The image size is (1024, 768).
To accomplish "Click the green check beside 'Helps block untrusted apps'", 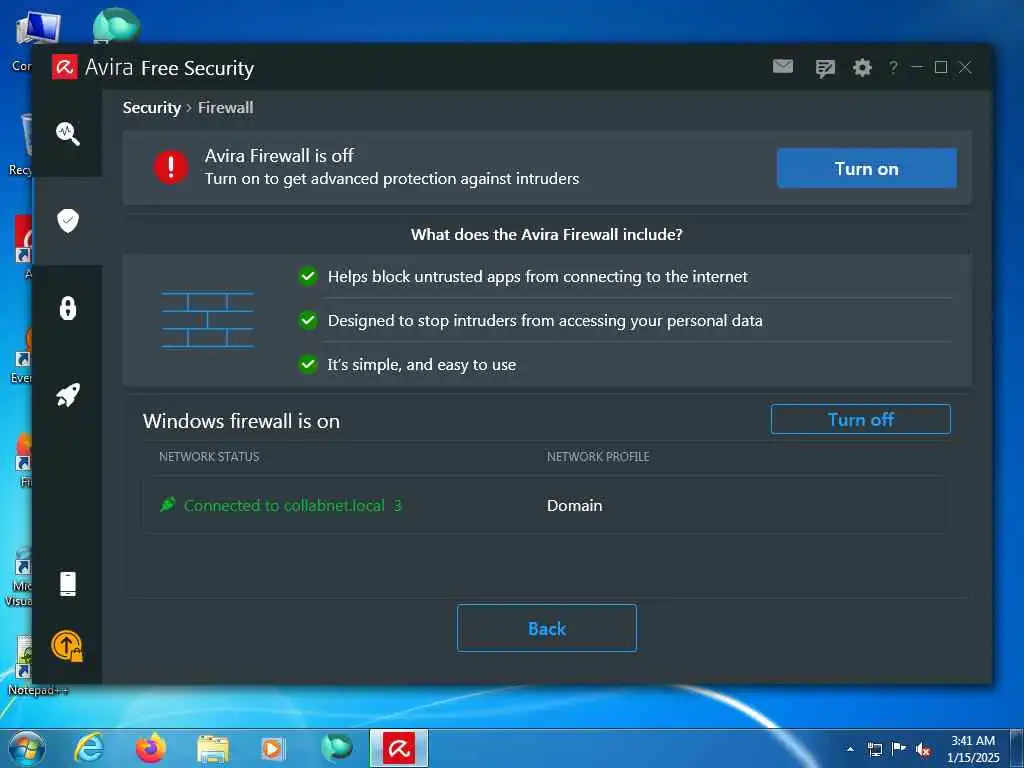I will coord(308,276).
